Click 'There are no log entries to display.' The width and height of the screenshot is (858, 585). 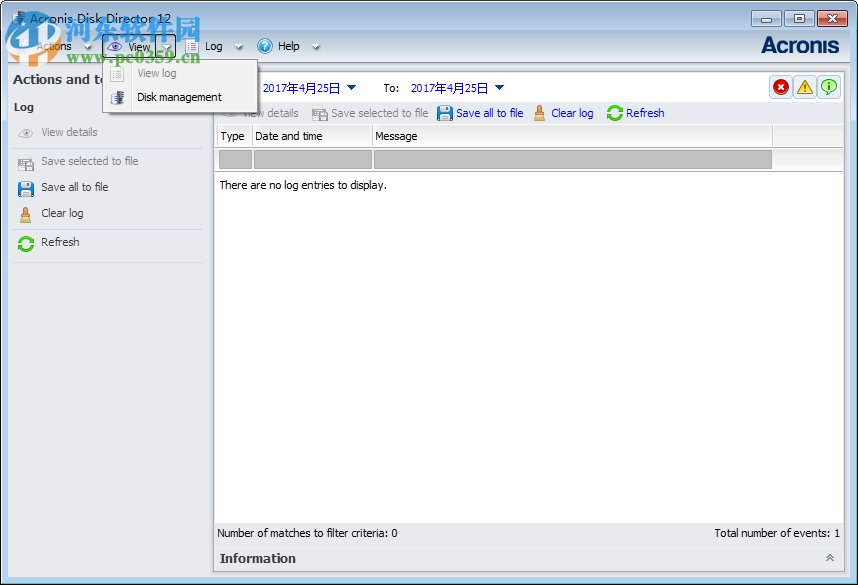click(303, 186)
